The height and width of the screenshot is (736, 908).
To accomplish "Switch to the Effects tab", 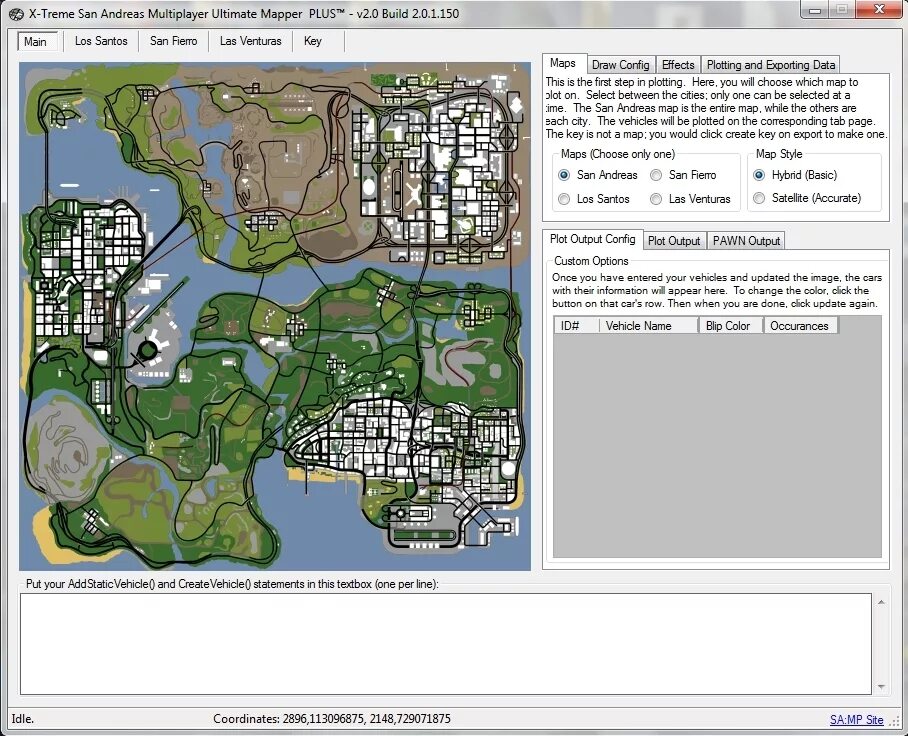I will [x=678, y=65].
